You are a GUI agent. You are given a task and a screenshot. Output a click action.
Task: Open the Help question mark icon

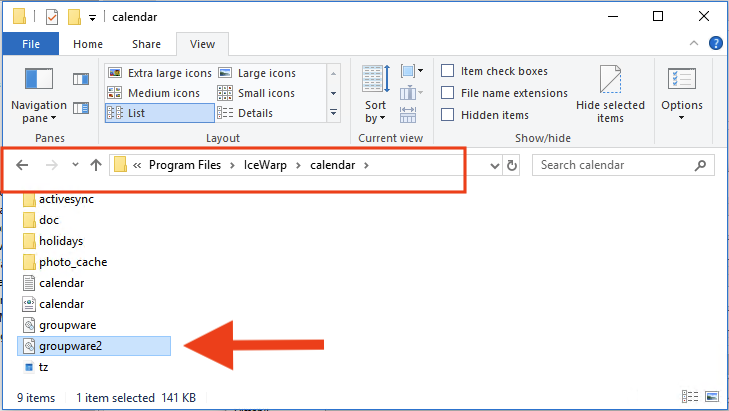point(716,43)
